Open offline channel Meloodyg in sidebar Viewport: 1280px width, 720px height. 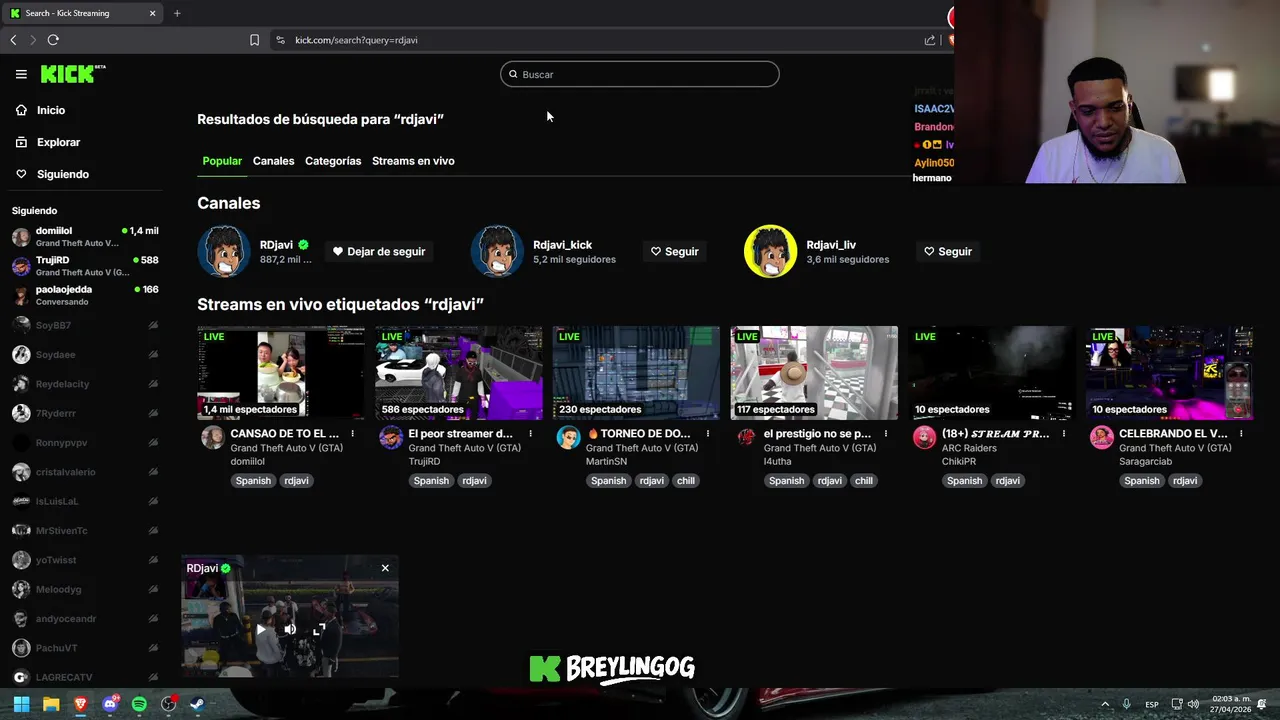pos(85,589)
